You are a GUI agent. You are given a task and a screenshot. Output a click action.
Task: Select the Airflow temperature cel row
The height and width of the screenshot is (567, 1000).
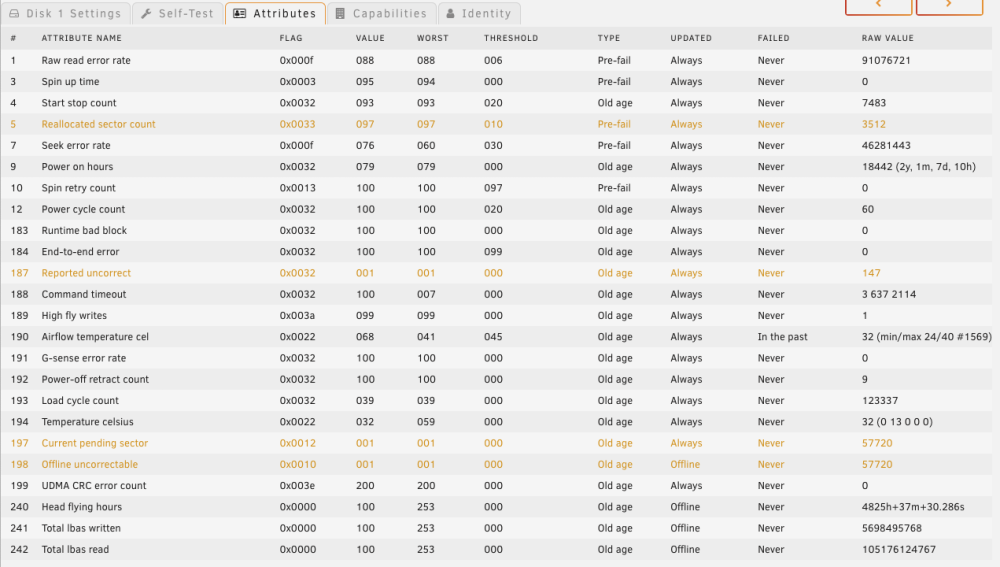pos(496,337)
